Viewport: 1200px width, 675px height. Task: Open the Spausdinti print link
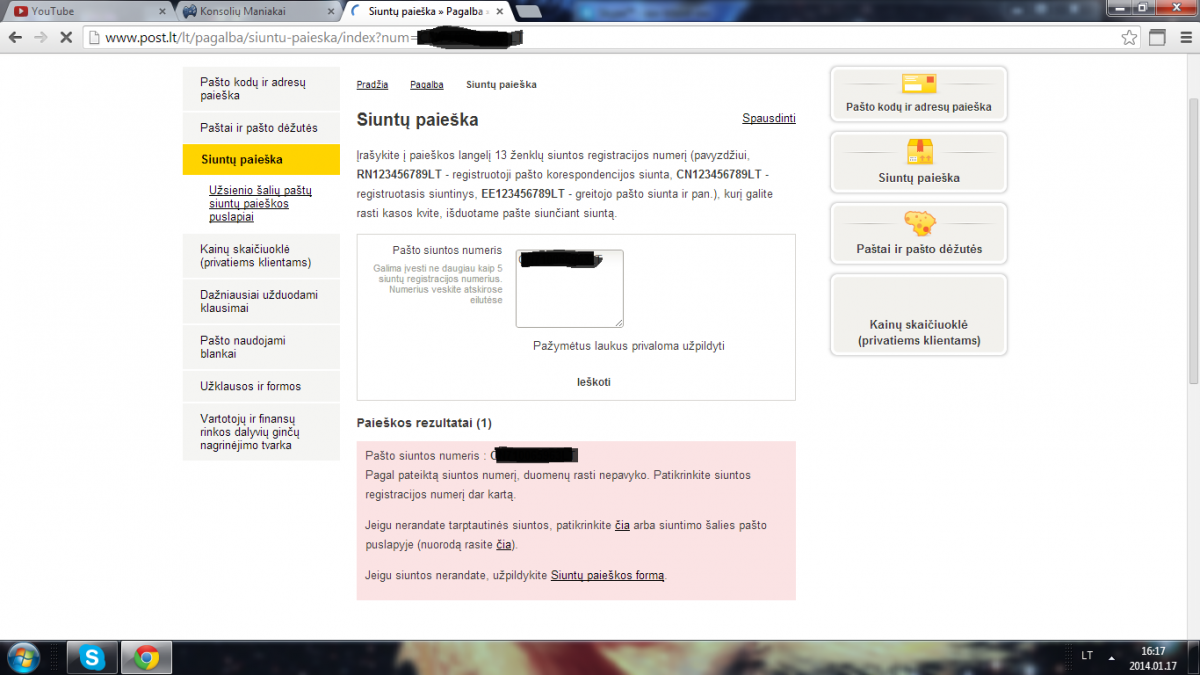click(769, 118)
